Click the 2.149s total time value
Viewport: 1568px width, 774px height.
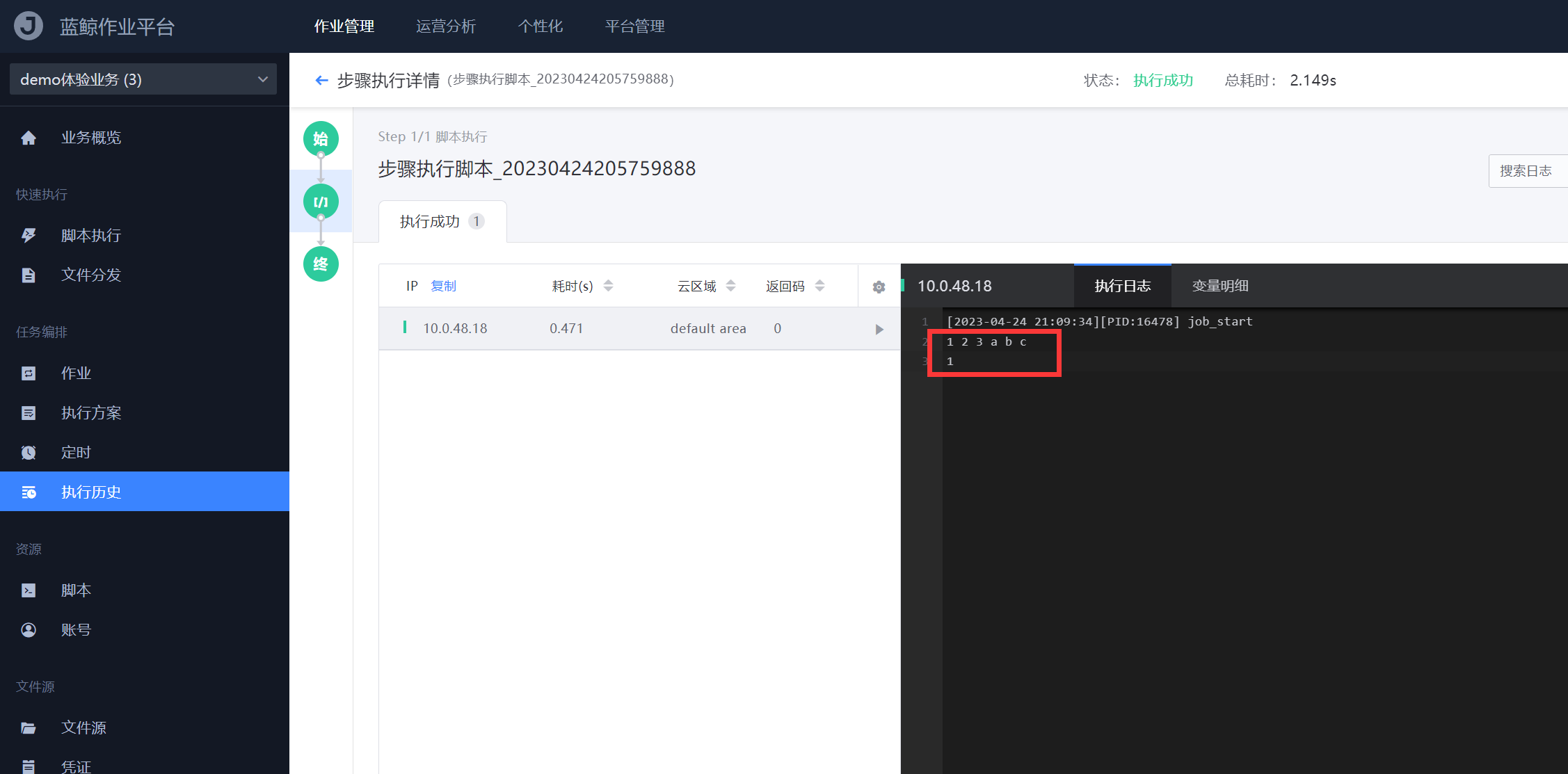pos(1313,80)
